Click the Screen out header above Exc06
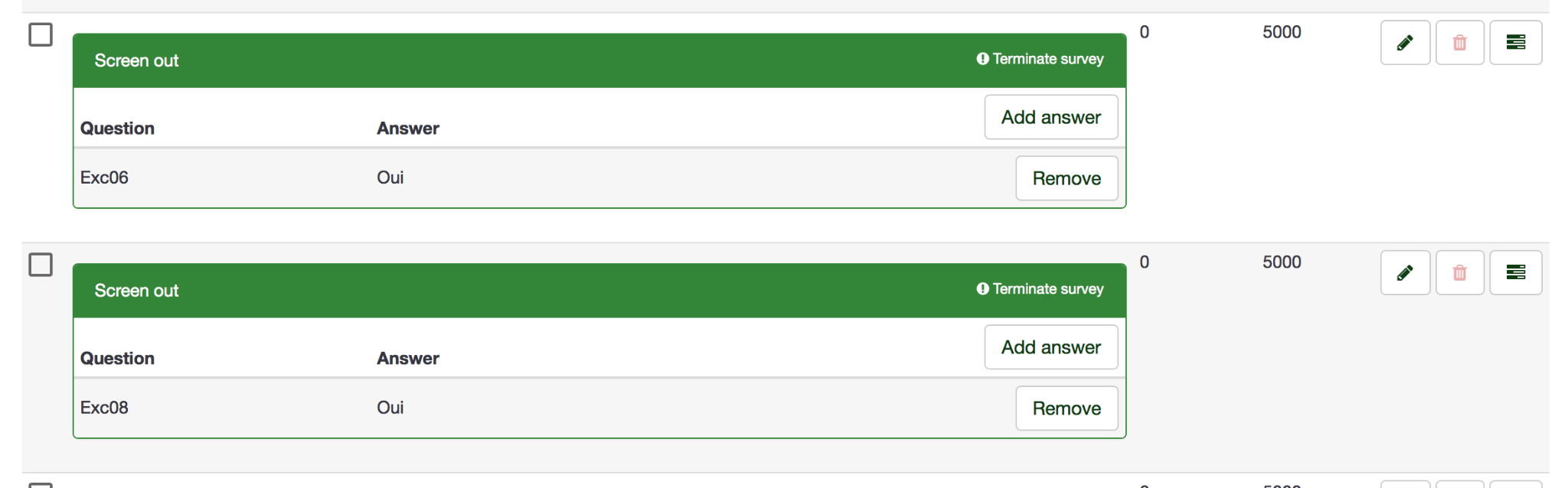Image resolution: width=1568 pixels, height=488 pixels. 136,60
